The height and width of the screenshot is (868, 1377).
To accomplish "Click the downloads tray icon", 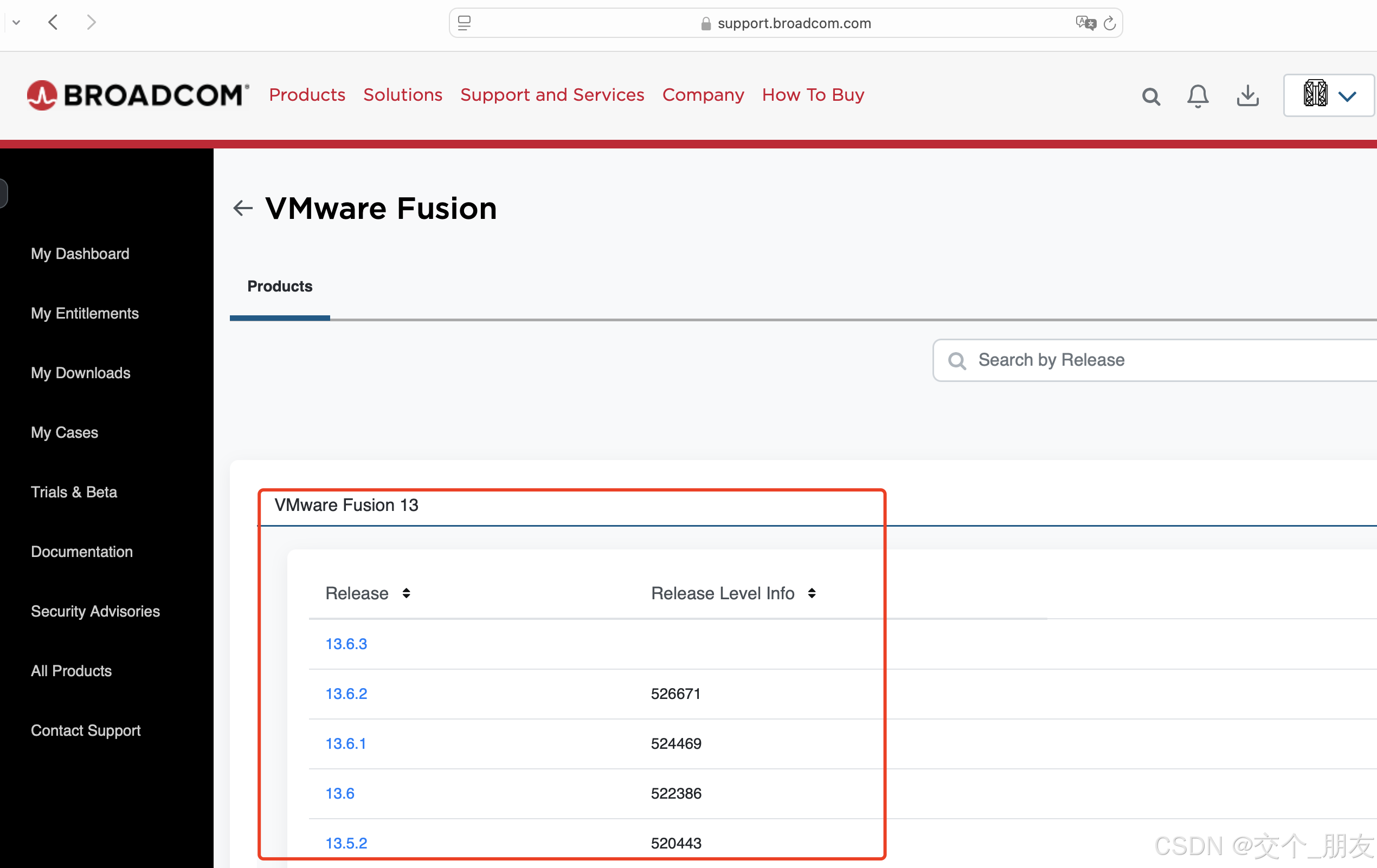I will point(1247,96).
